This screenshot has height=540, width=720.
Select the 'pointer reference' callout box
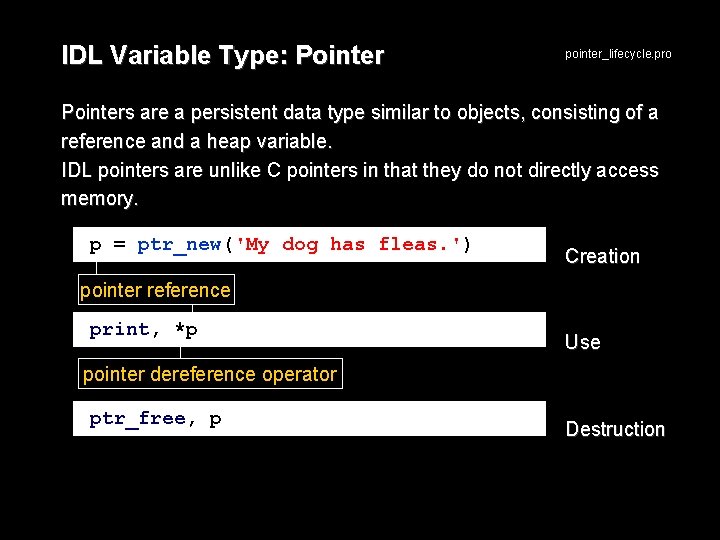[x=156, y=290]
